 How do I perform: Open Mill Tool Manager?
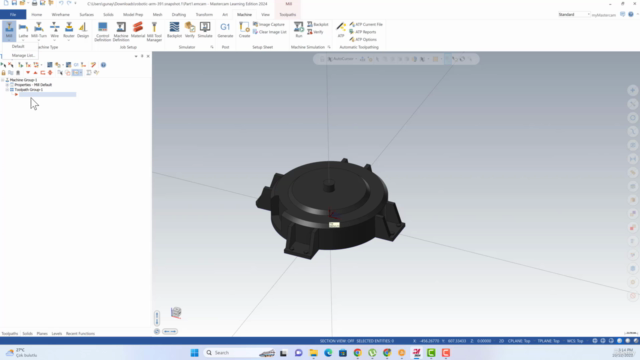(x=154, y=31)
